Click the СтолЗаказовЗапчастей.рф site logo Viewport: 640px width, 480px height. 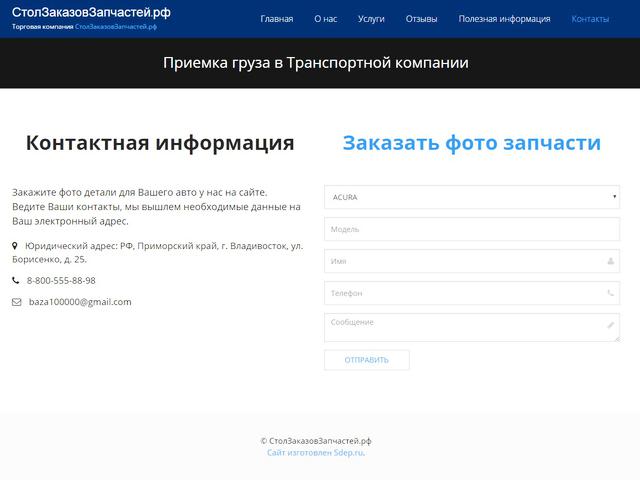pos(91,12)
